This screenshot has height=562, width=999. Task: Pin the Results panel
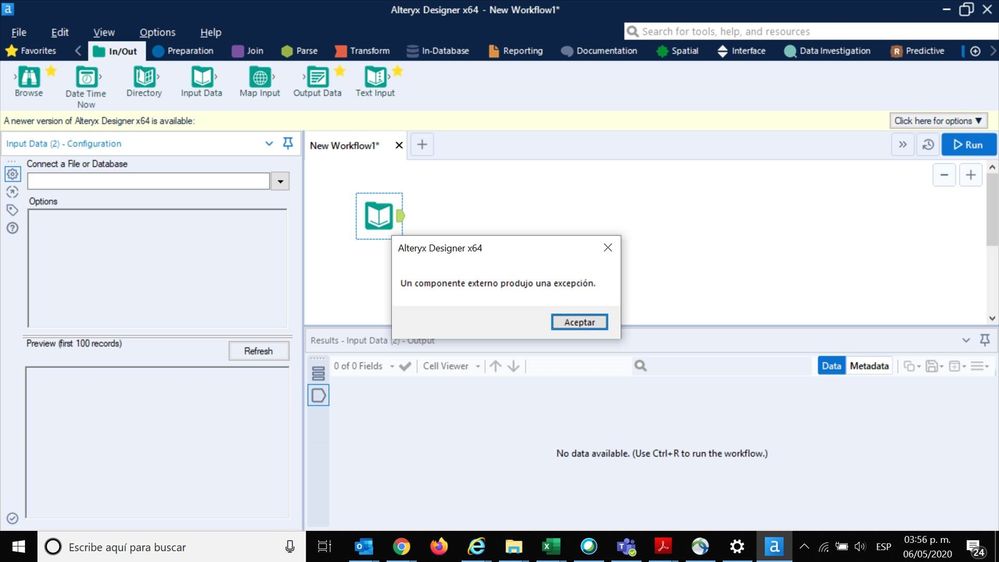(x=985, y=340)
